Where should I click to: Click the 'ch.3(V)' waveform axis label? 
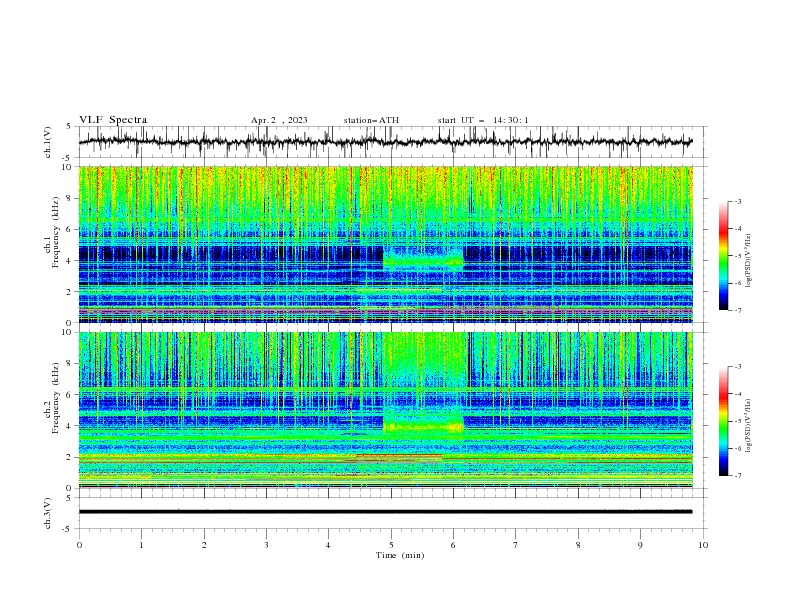coord(48,513)
